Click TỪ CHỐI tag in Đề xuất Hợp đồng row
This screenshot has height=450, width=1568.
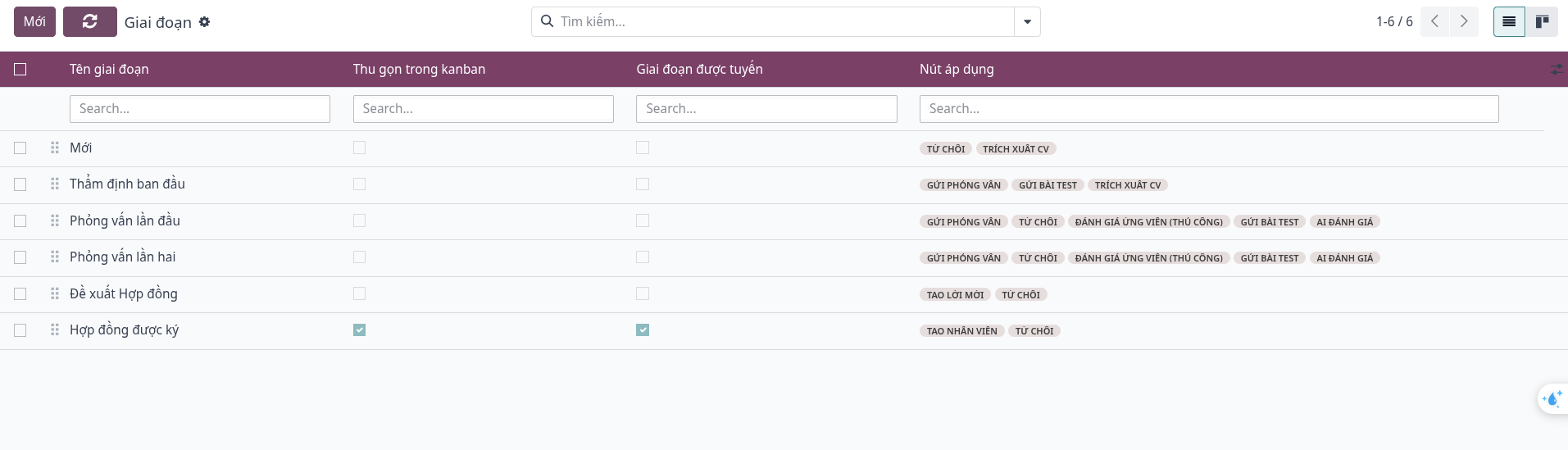pyautogui.click(x=1020, y=295)
